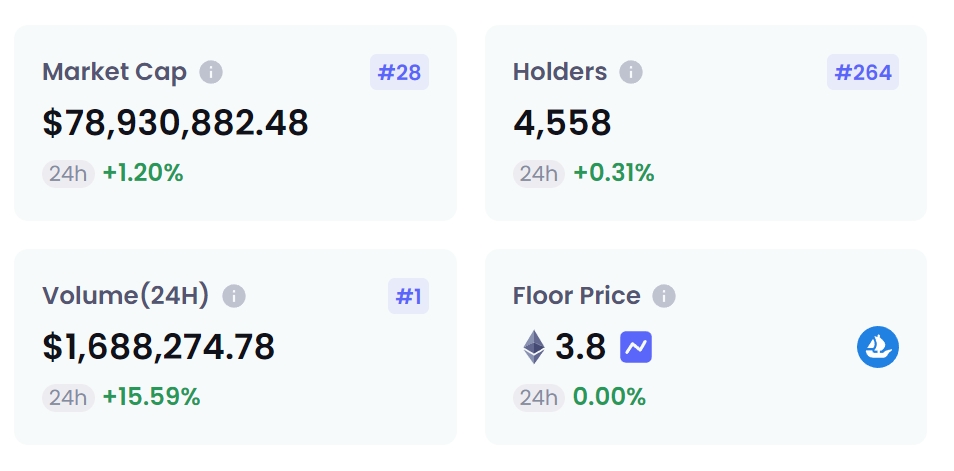
Task: Click the 24h label under Holders
Action: 539,173
